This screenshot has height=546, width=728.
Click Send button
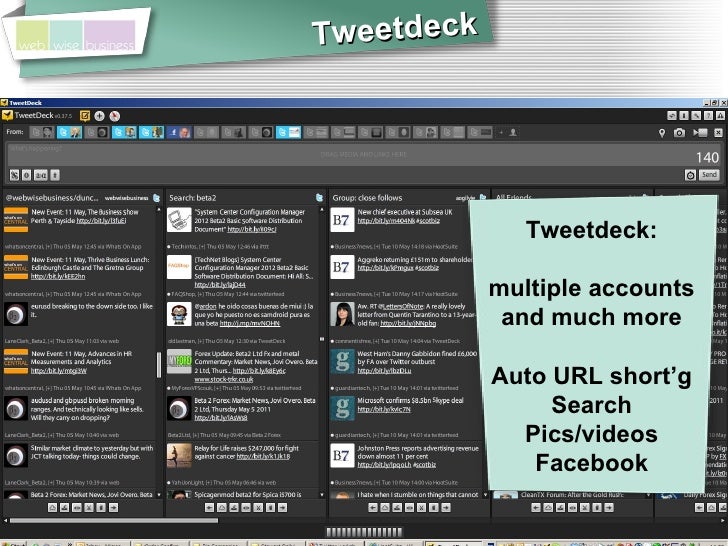pos(709,175)
